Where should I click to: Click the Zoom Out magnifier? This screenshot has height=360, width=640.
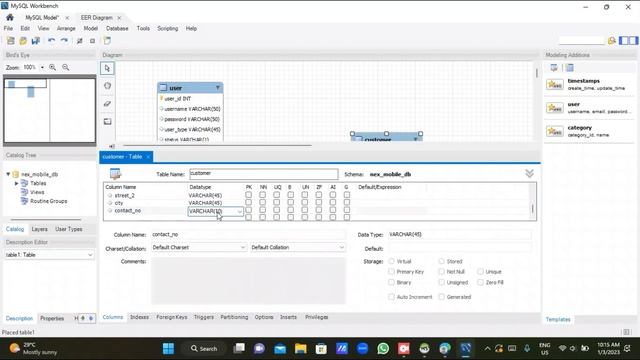[x=66, y=67]
